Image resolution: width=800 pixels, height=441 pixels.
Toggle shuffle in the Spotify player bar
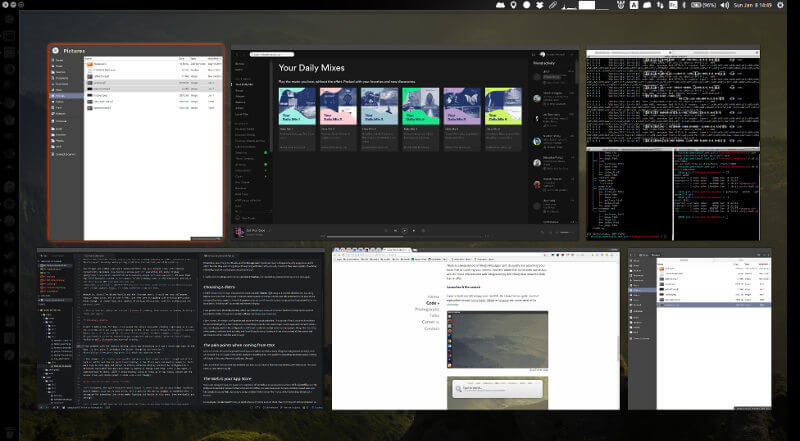click(x=386, y=230)
